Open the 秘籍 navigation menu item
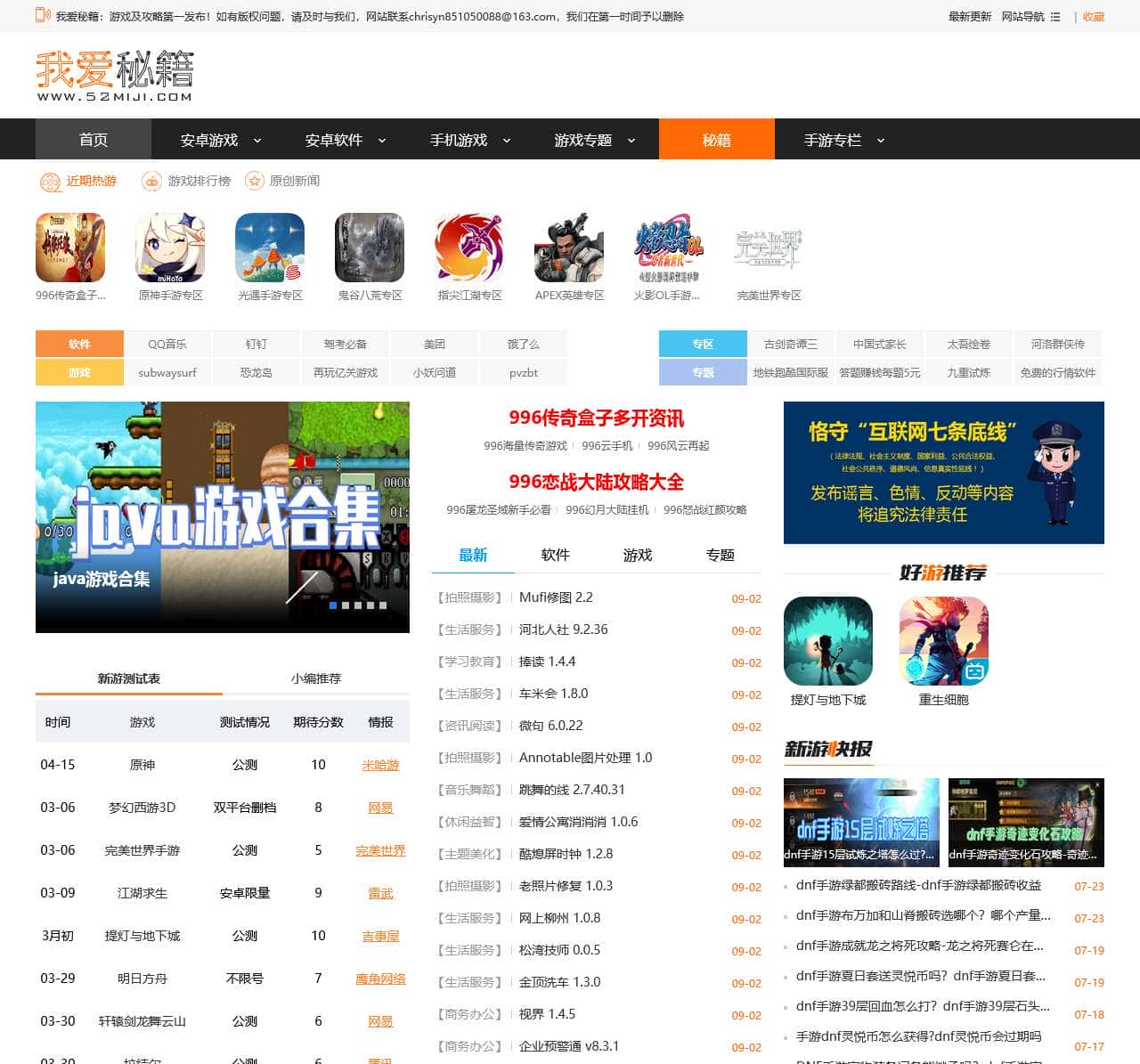Viewport: 1140px width, 1064px height. click(716, 140)
